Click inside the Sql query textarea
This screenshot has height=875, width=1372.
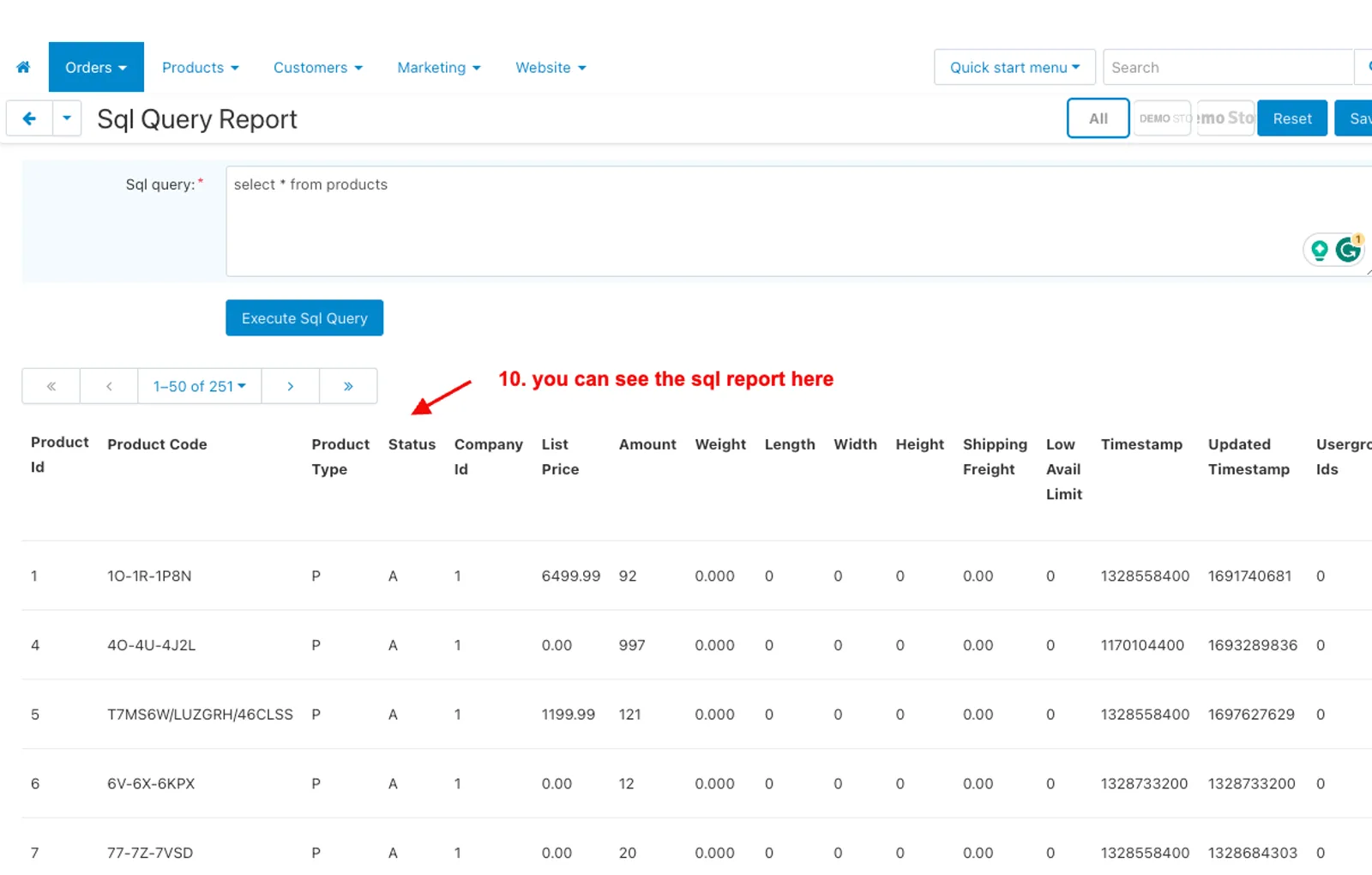tap(798, 221)
